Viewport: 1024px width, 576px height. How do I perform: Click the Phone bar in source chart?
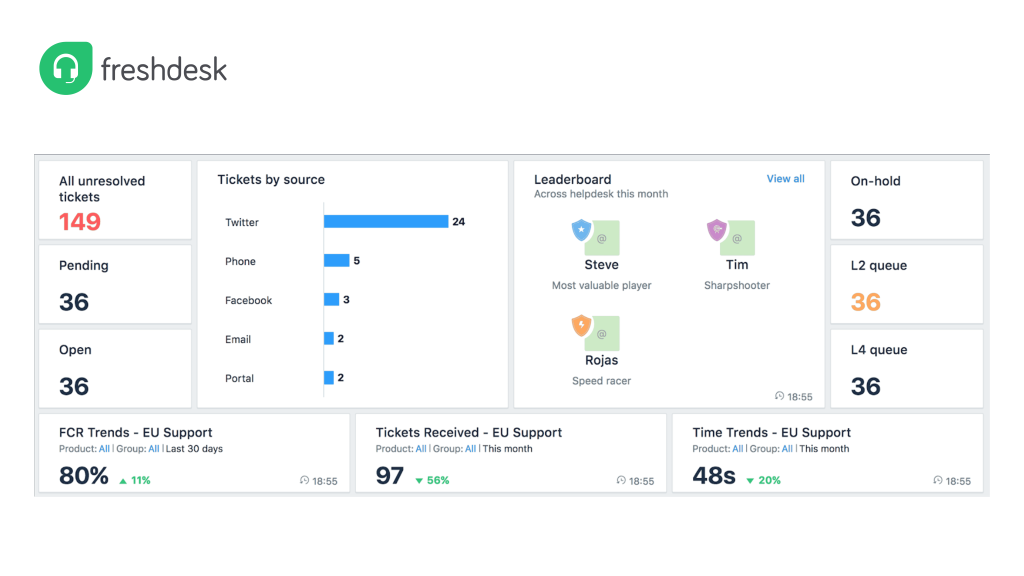(337, 261)
